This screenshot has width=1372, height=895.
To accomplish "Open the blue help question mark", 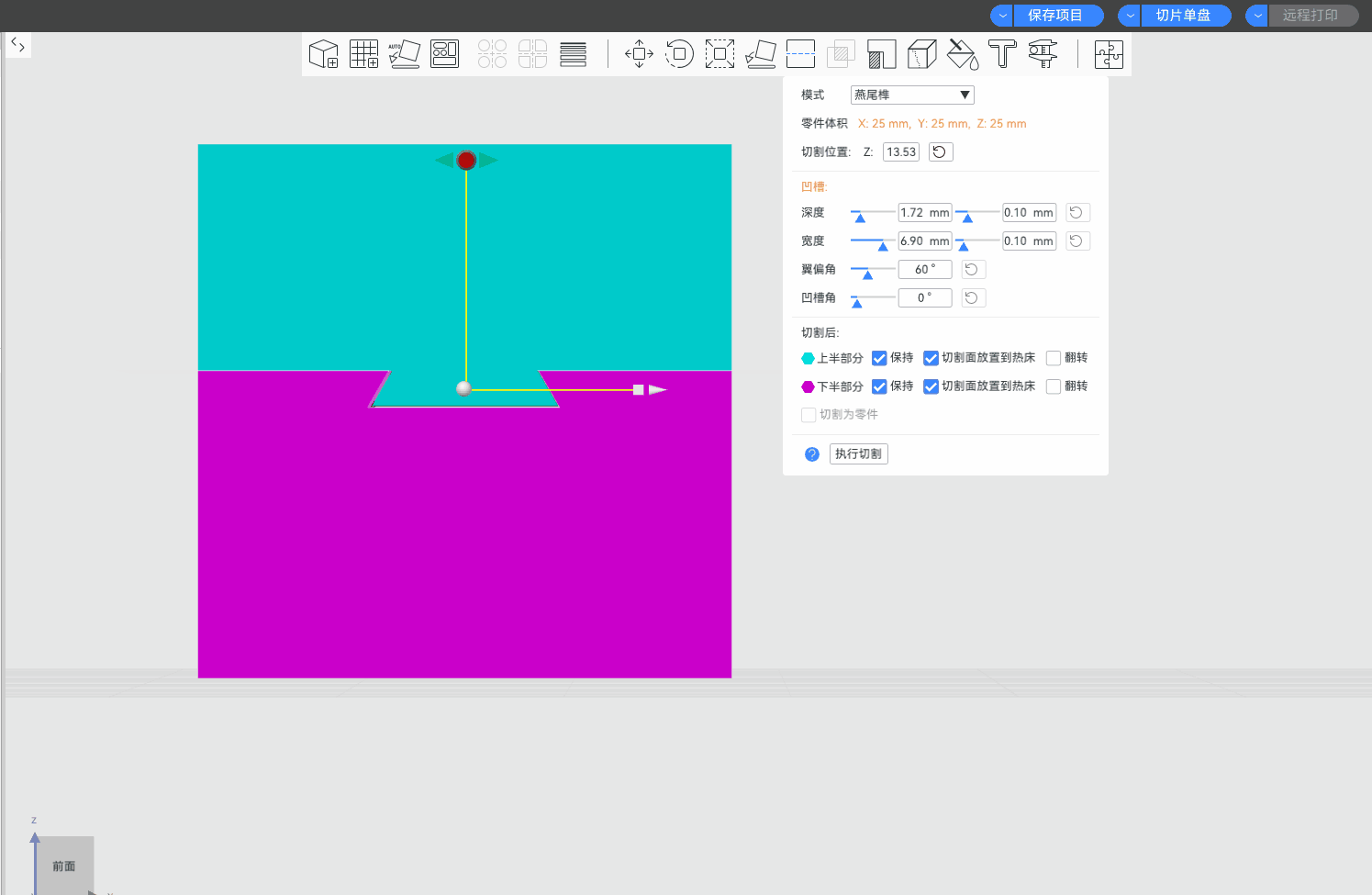I will click(812, 453).
